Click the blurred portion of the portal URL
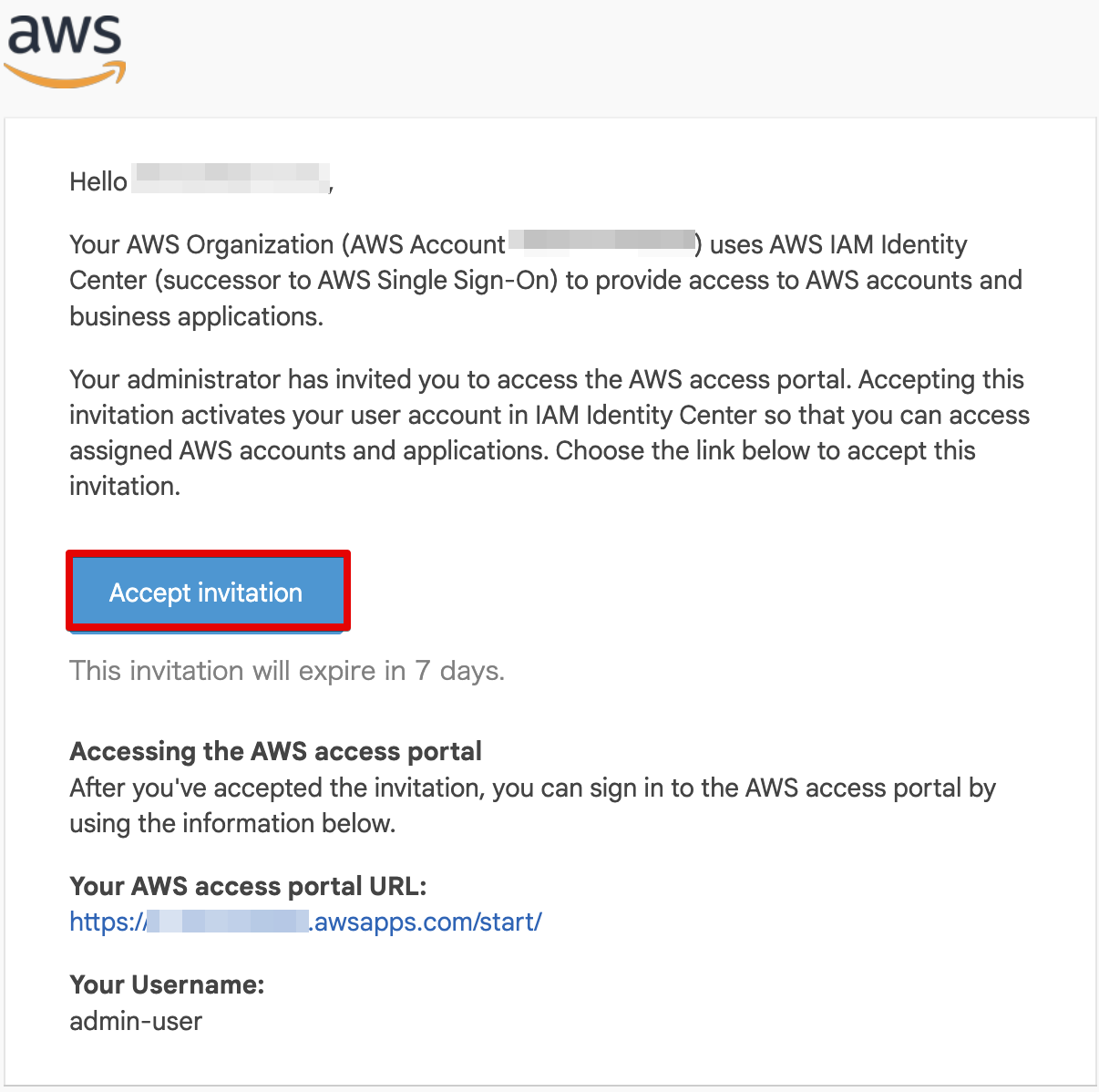The width and height of the screenshot is (1099, 1092). (x=226, y=922)
